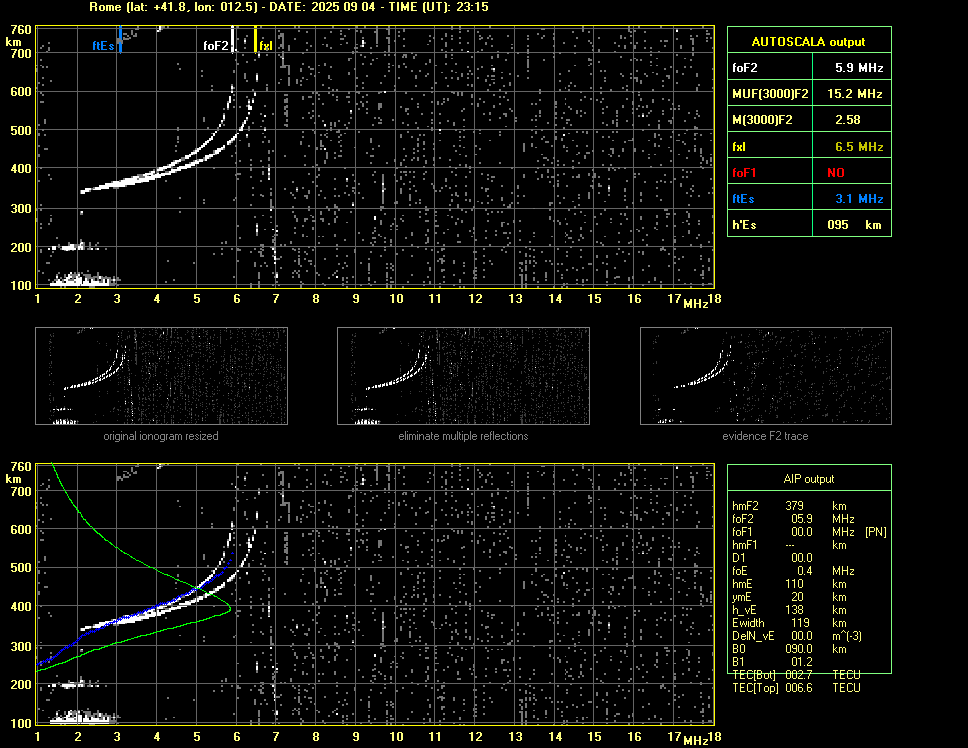
Task: Click the 200 km echo on top ionogram
Action: click(75, 247)
